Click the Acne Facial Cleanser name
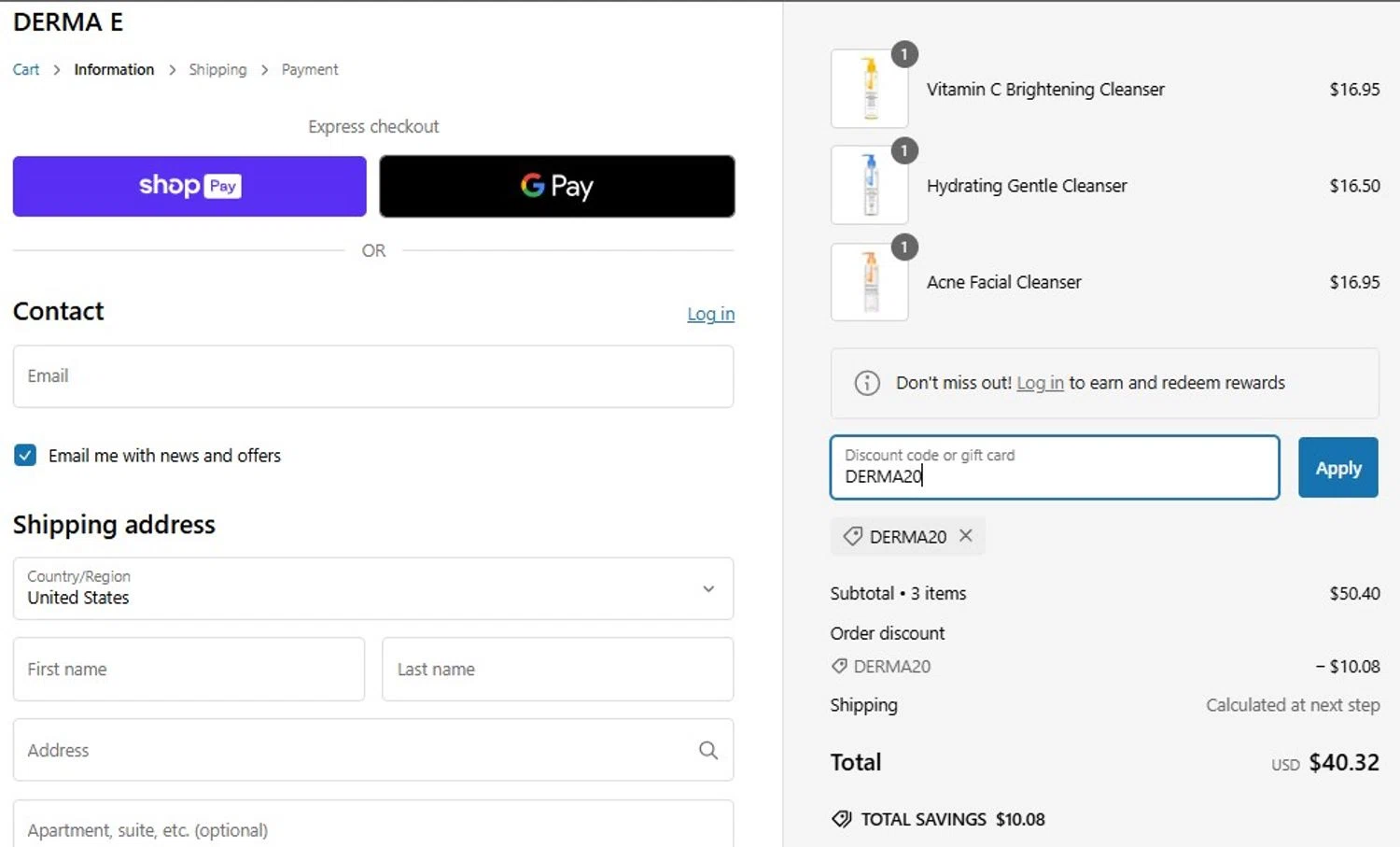 tap(1003, 282)
